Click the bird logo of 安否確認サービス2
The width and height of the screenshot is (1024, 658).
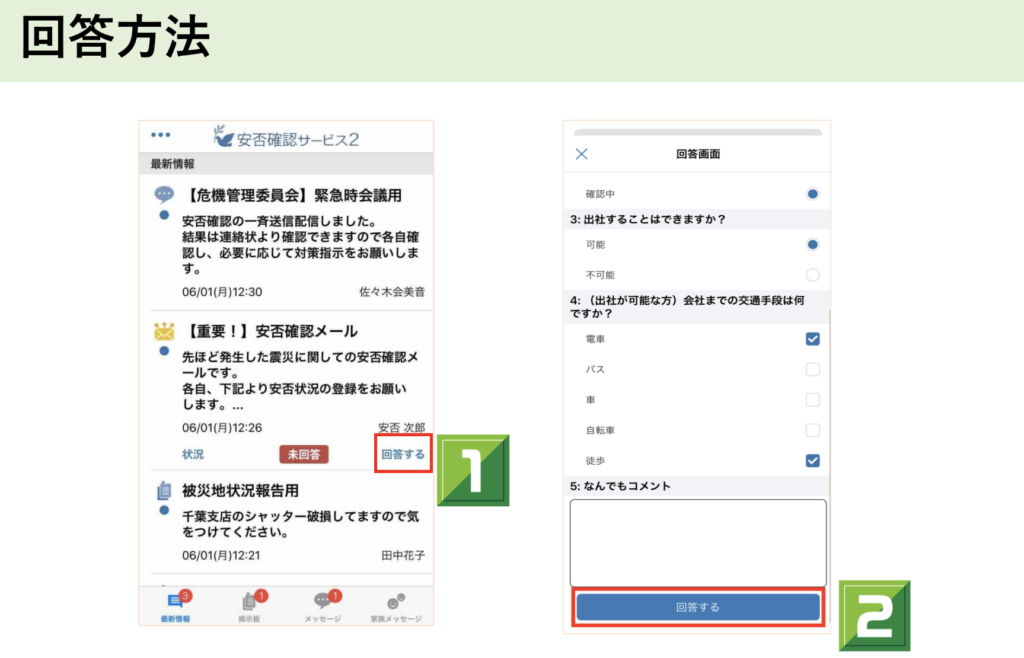click(223, 136)
